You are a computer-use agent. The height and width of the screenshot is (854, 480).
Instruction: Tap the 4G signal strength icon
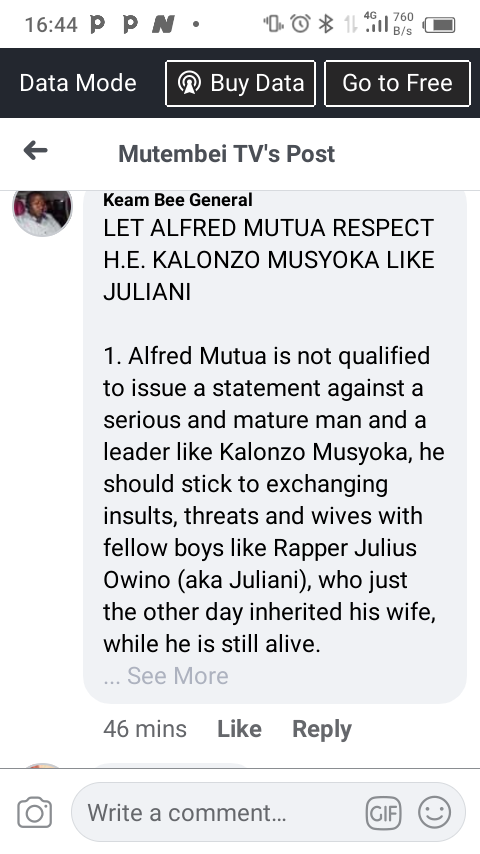coord(375,22)
